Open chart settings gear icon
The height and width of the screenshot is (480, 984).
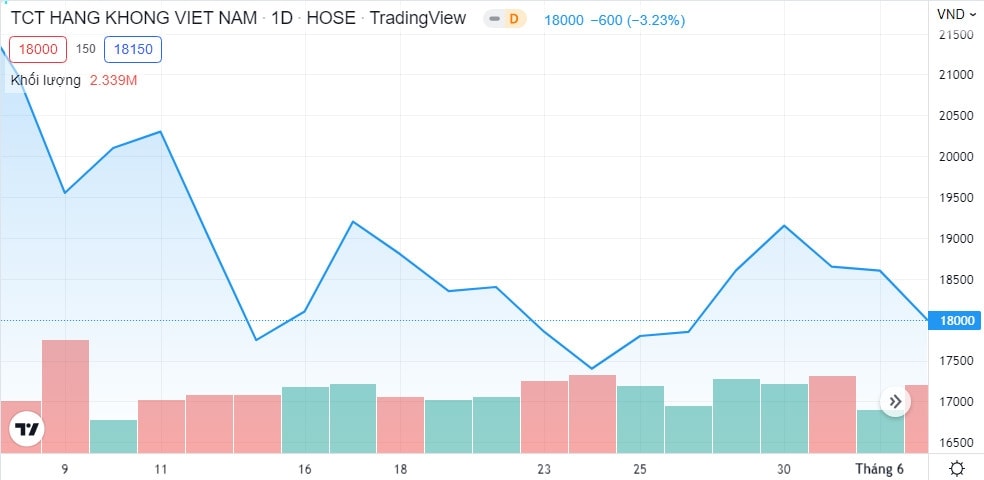point(956,469)
